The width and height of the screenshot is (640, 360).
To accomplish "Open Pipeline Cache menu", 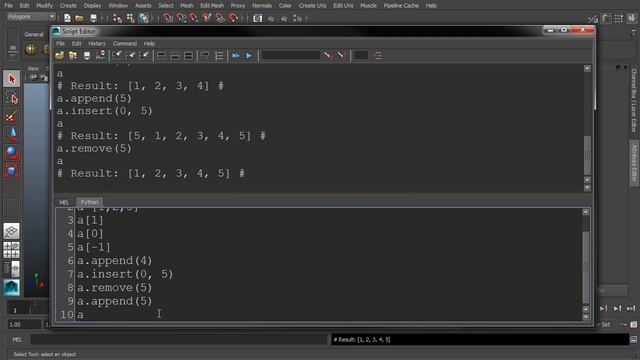I will click(401, 5).
